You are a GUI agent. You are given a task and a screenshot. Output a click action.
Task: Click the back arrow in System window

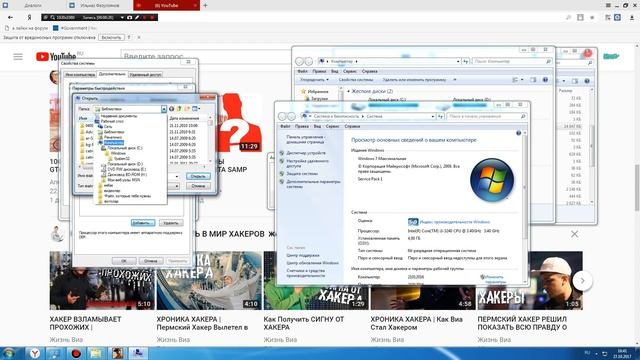coord(282,117)
